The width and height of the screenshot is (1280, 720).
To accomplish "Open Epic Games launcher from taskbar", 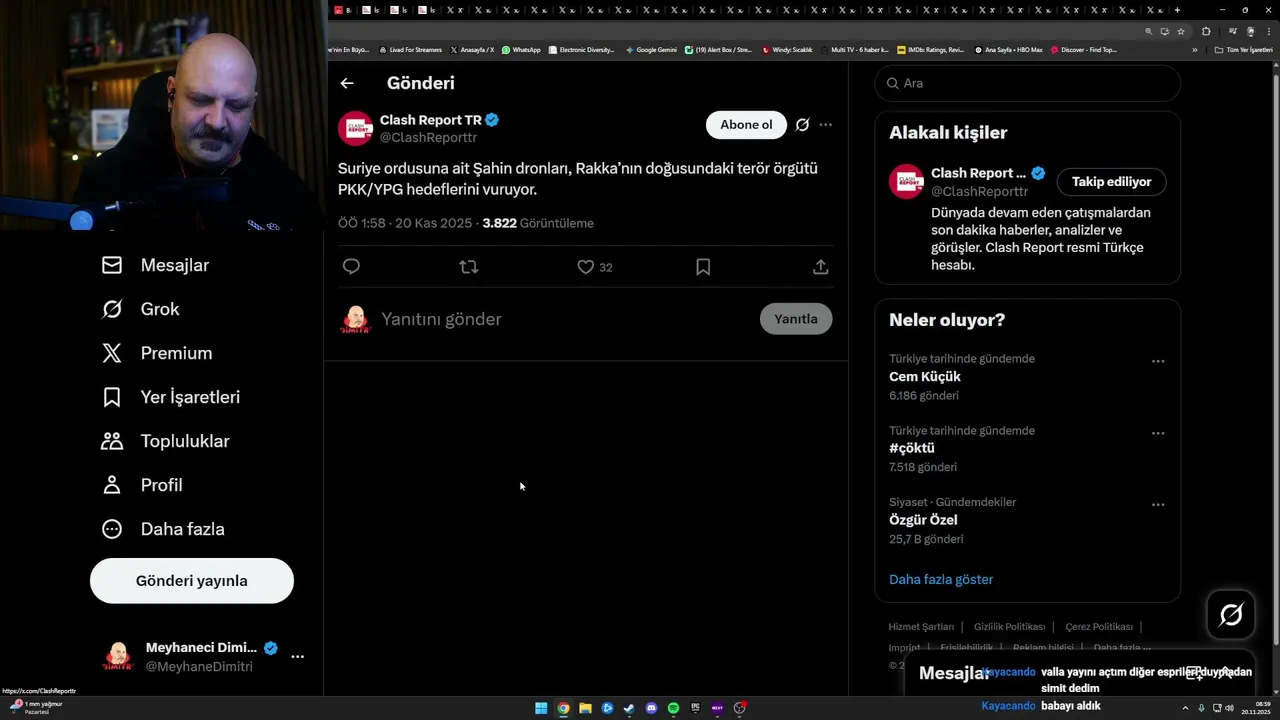I will (x=695, y=708).
